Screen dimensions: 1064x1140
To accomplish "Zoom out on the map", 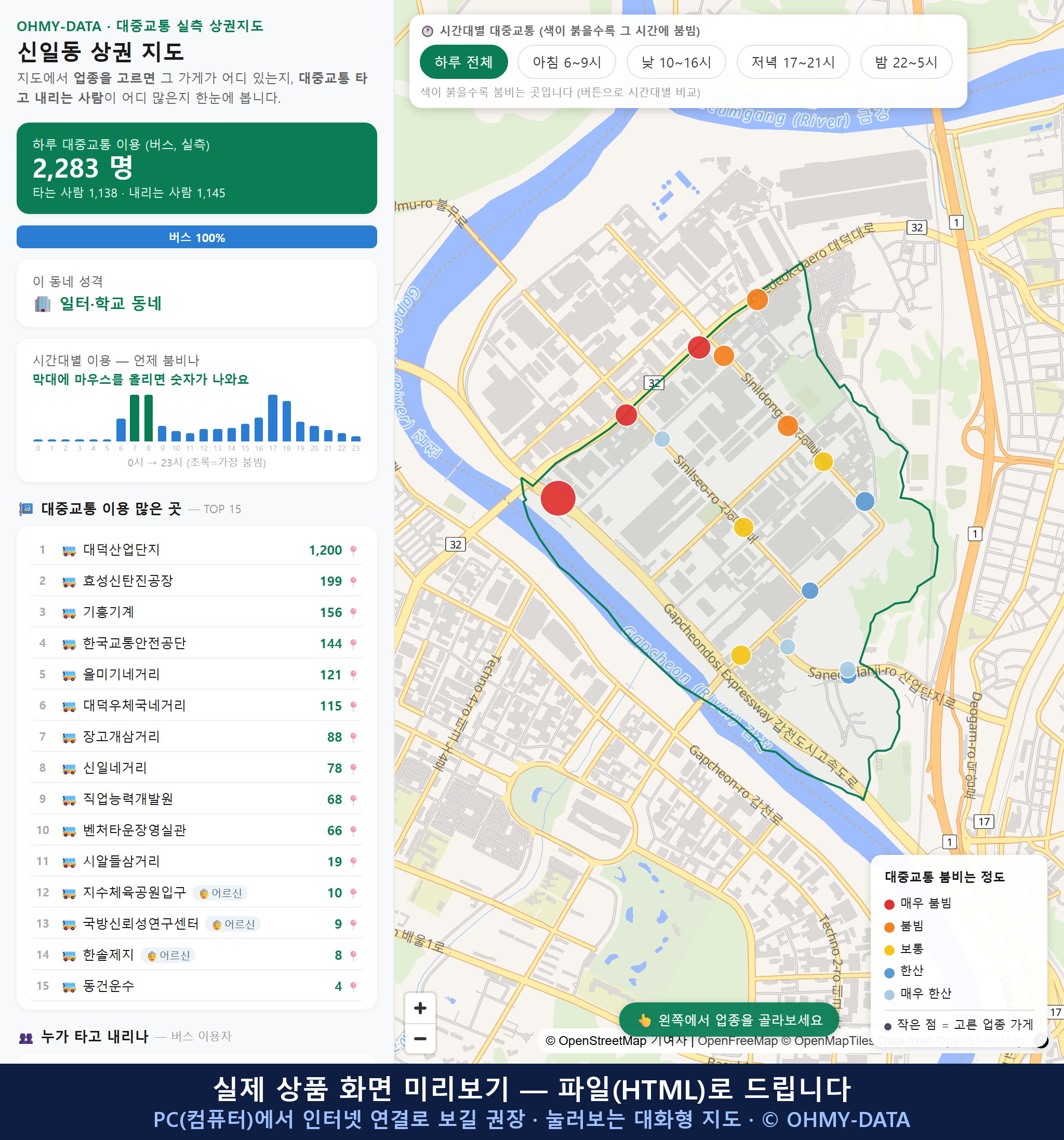I will (420, 1039).
